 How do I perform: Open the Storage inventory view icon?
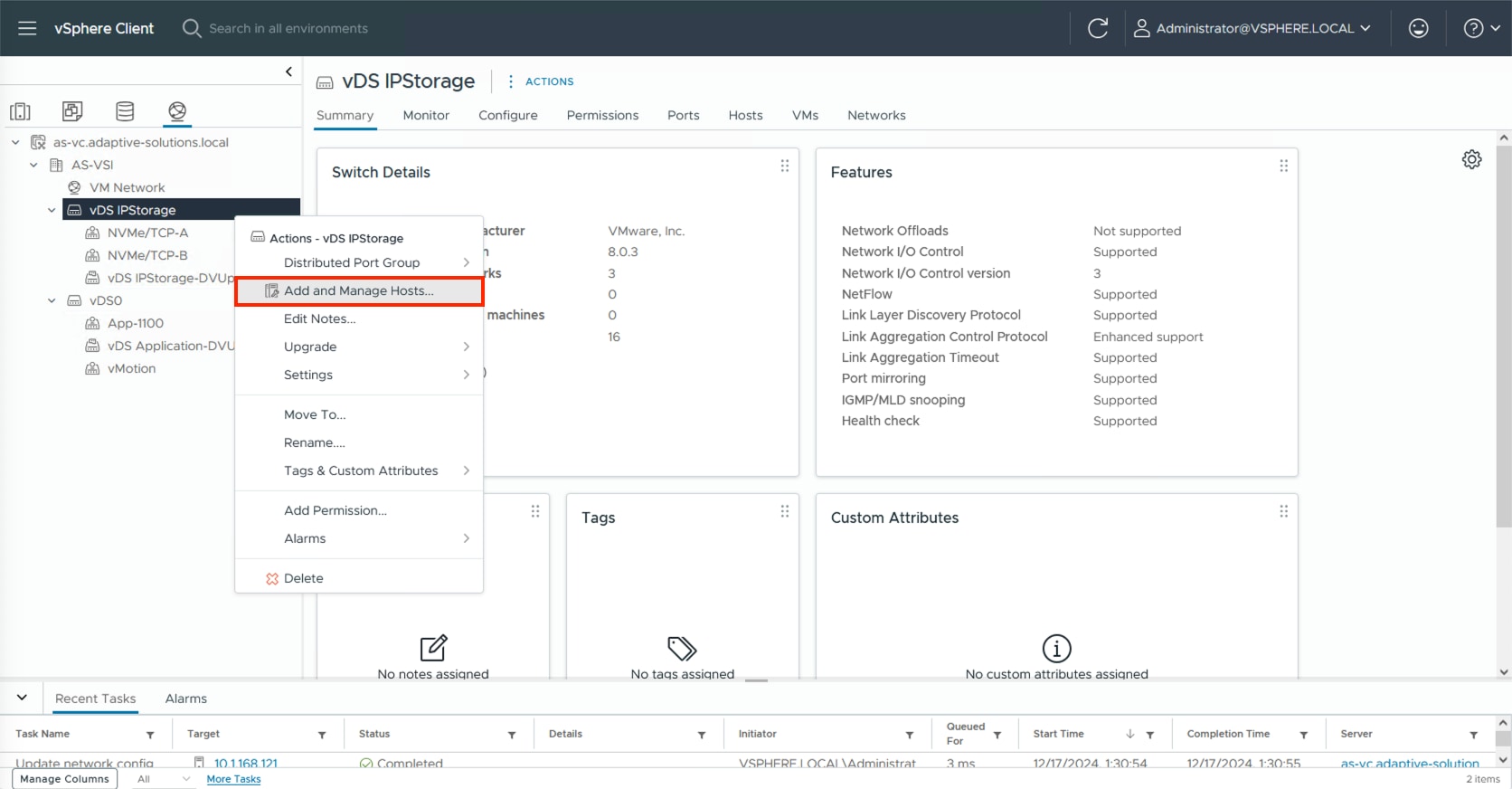click(125, 111)
